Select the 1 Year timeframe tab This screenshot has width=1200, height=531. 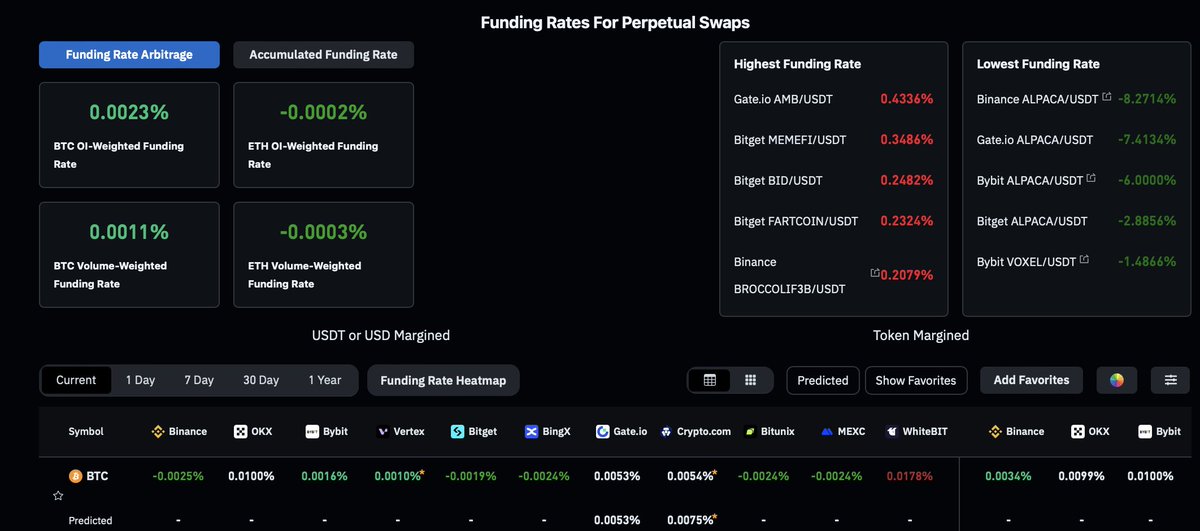[325, 380]
